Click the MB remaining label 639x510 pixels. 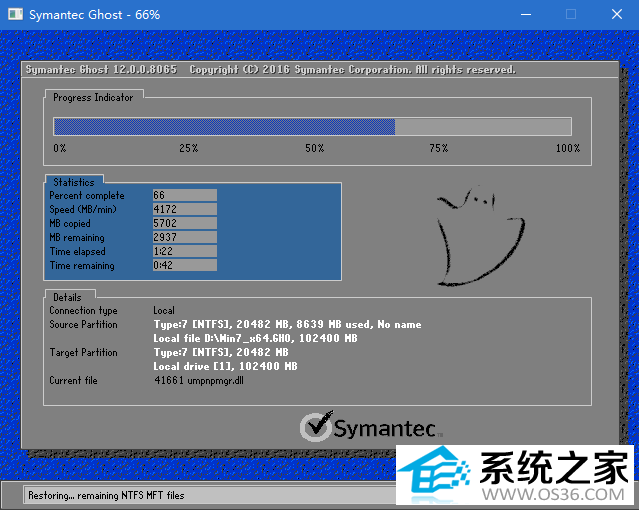(77, 238)
